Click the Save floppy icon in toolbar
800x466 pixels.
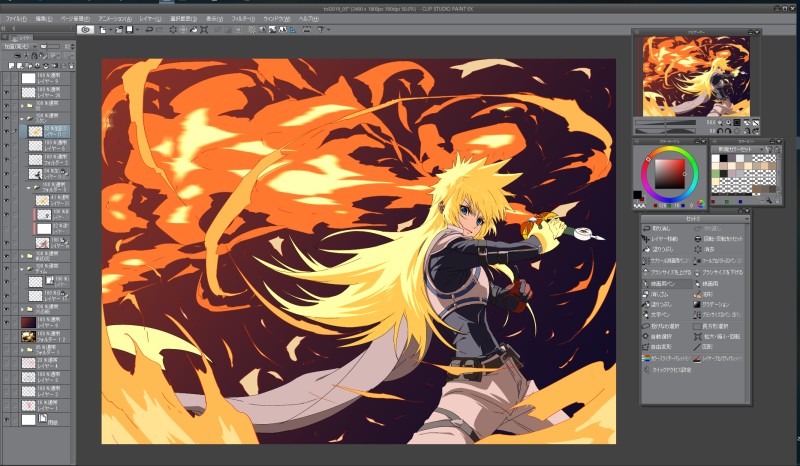point(129,30)
